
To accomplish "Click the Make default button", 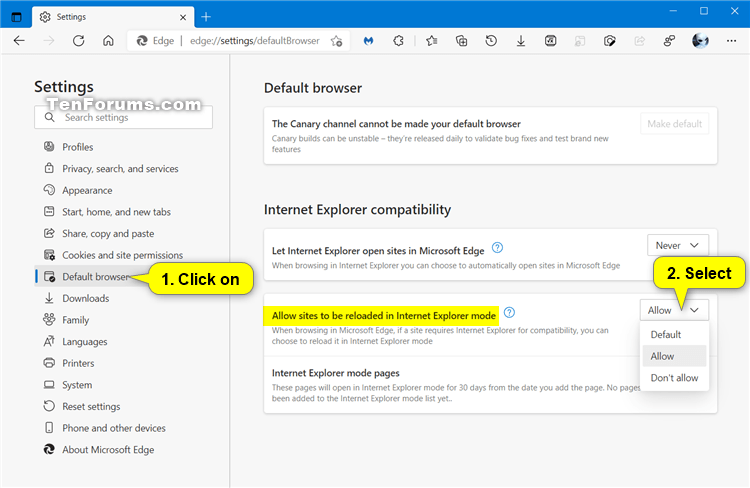I will [x=674, y=124].
